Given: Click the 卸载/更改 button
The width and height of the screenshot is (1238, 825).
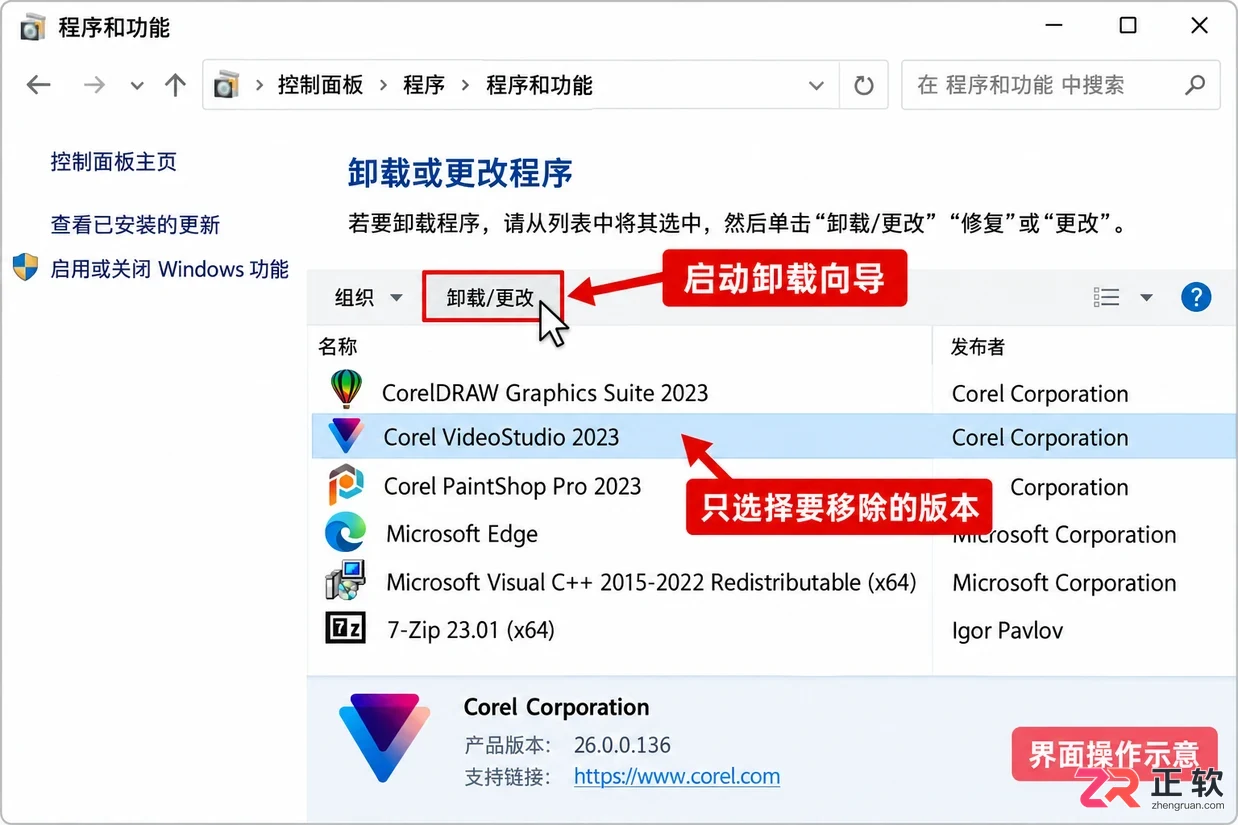Looking at the screenshot, I should click(492, 297).
